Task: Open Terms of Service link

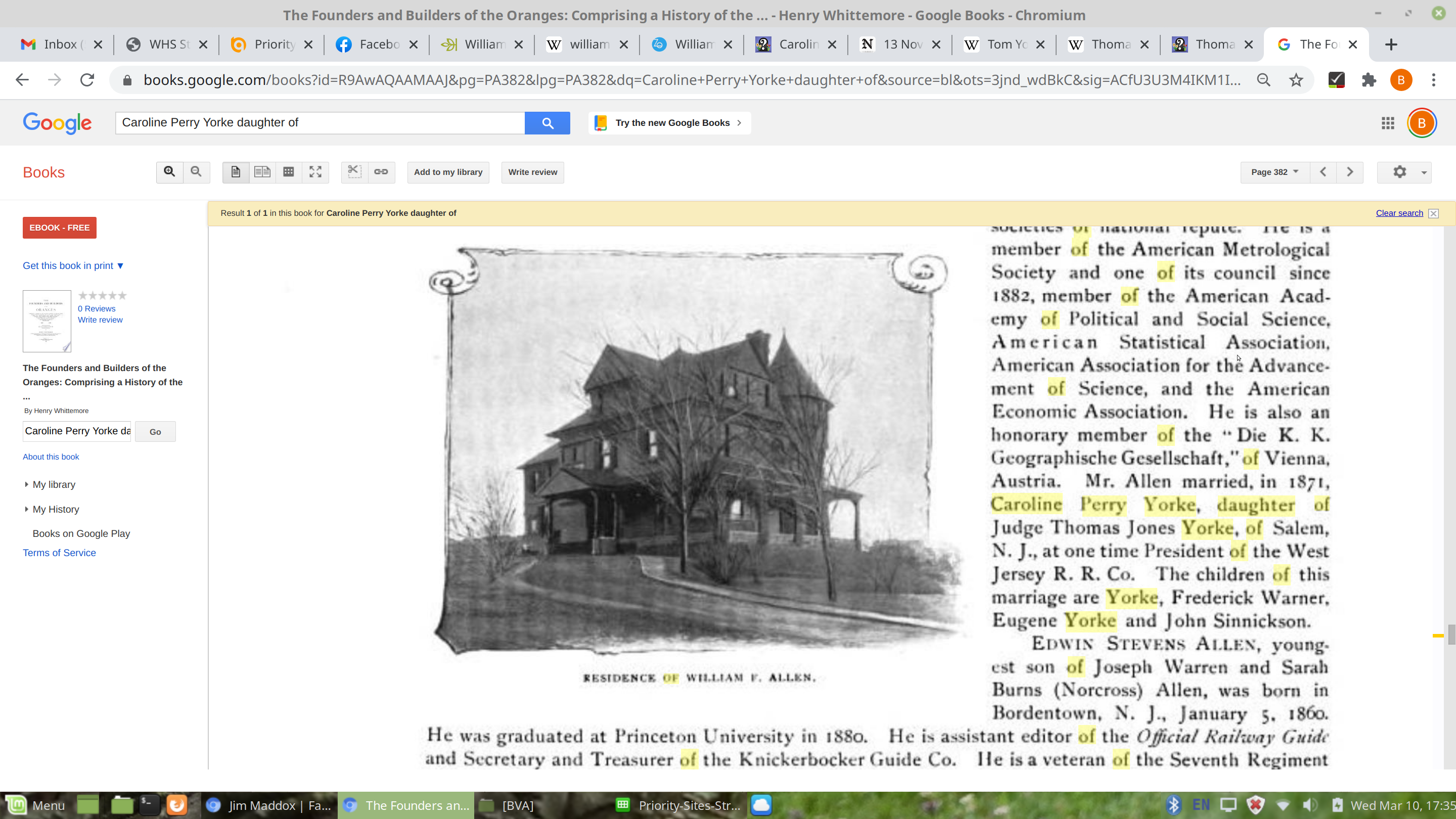Action: tap(59, 553)
